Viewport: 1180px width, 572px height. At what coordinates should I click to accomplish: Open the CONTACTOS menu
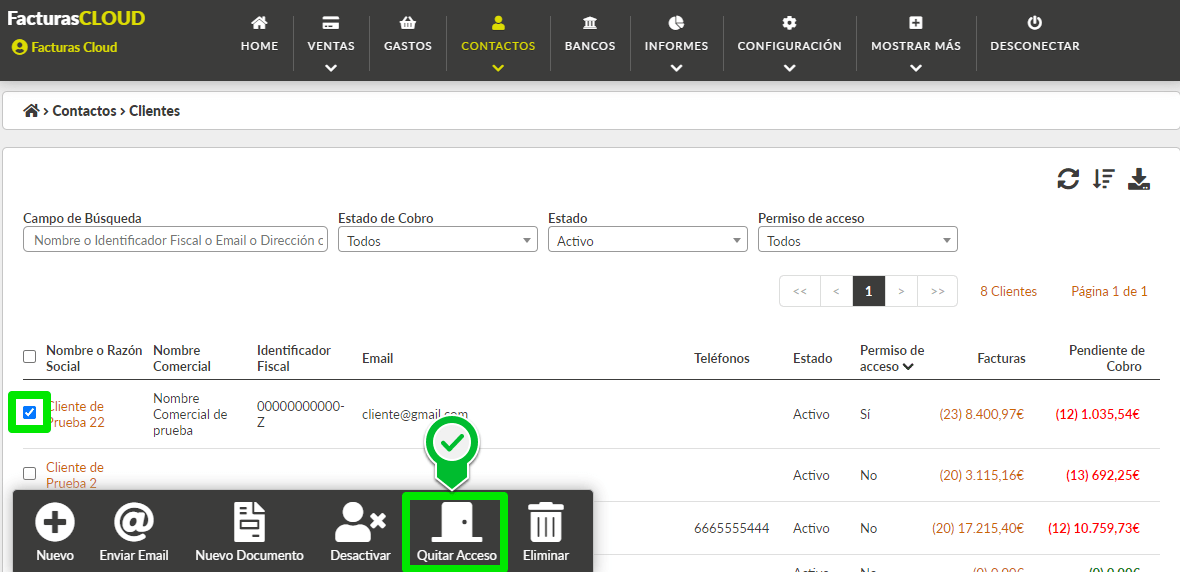click(x=498, y=44)
